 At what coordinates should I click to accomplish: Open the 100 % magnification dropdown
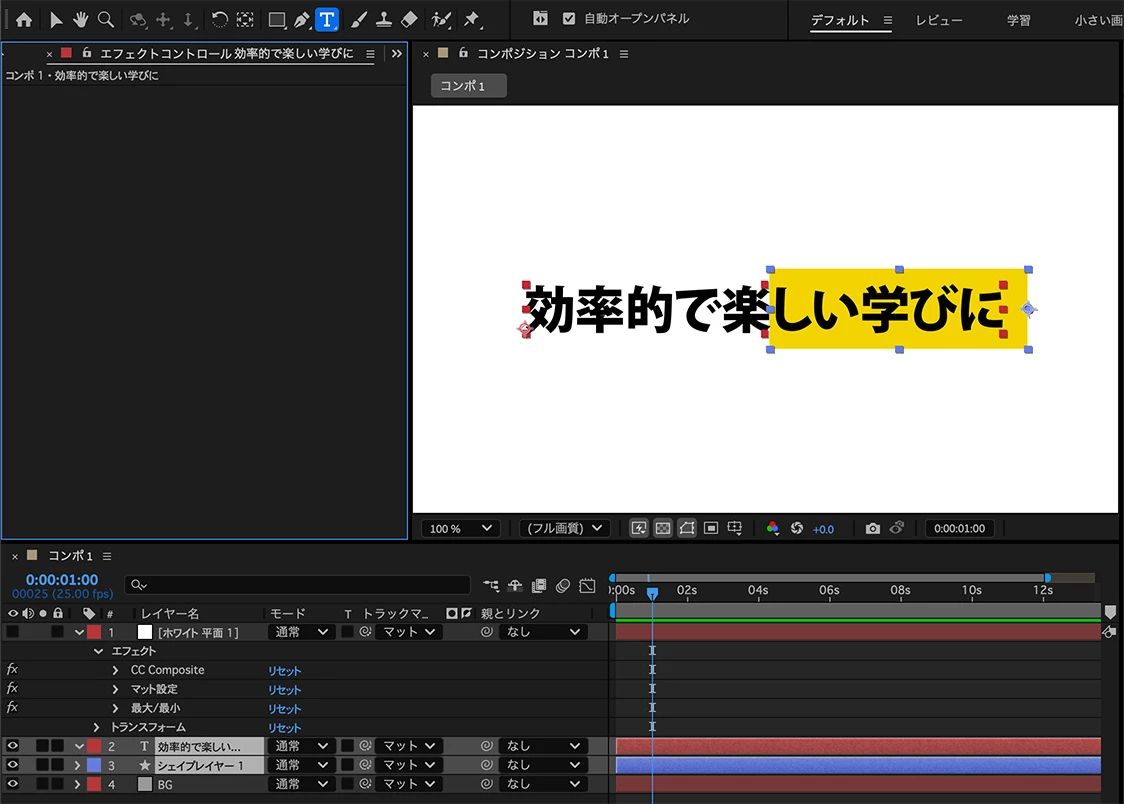(460, 528)
